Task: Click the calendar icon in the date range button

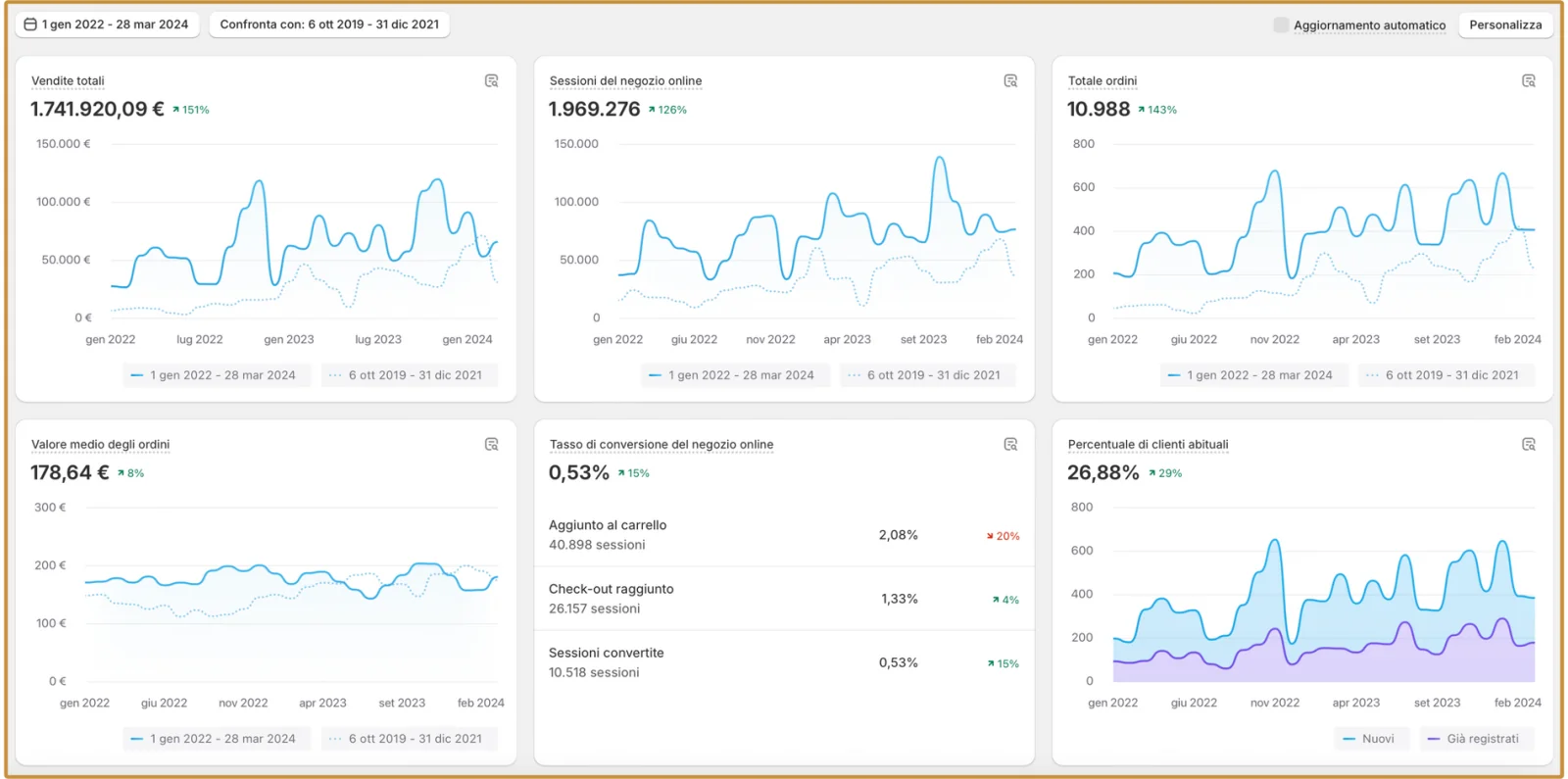Action: (30, 24)
